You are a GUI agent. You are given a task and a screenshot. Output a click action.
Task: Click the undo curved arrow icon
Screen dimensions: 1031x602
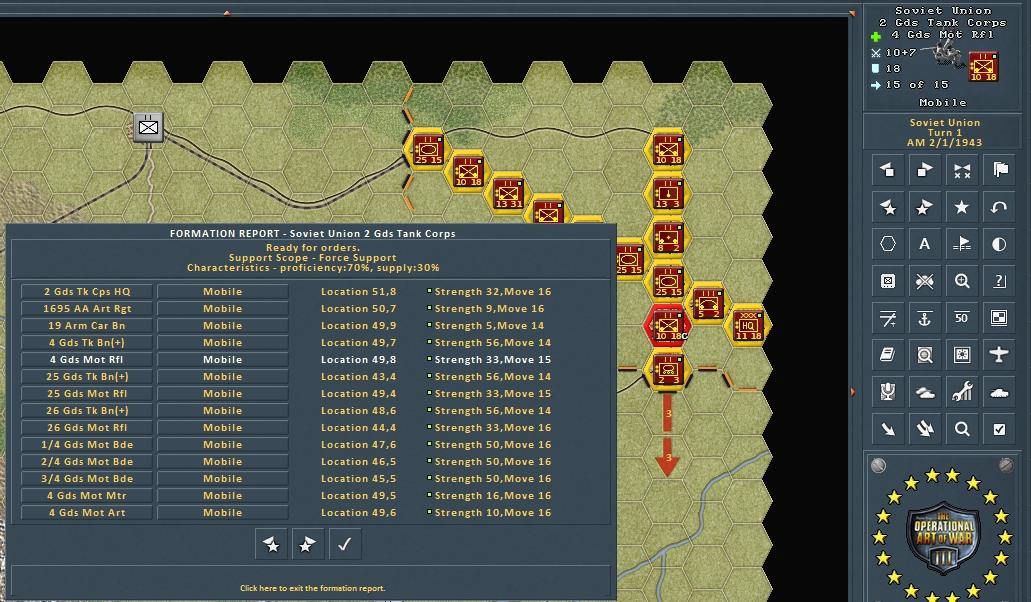[x=999, y=208]
